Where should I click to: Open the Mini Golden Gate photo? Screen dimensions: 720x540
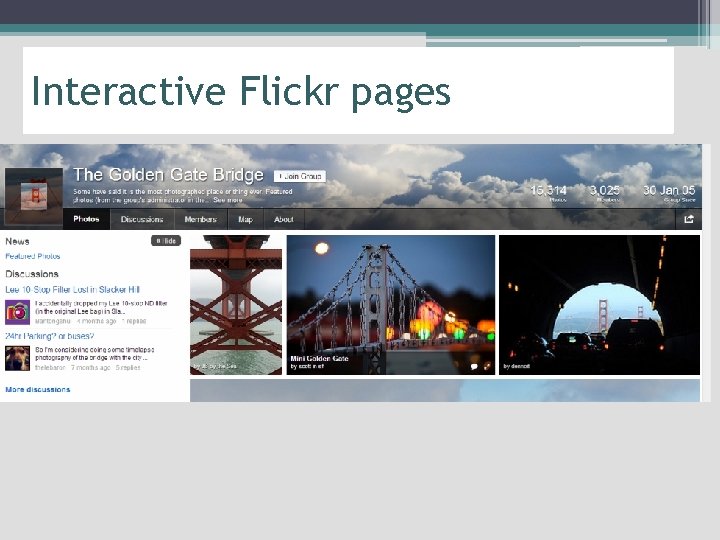(391, 305)
